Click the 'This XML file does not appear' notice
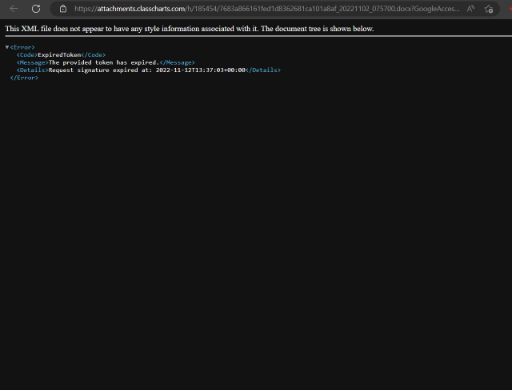 [189, 29]
